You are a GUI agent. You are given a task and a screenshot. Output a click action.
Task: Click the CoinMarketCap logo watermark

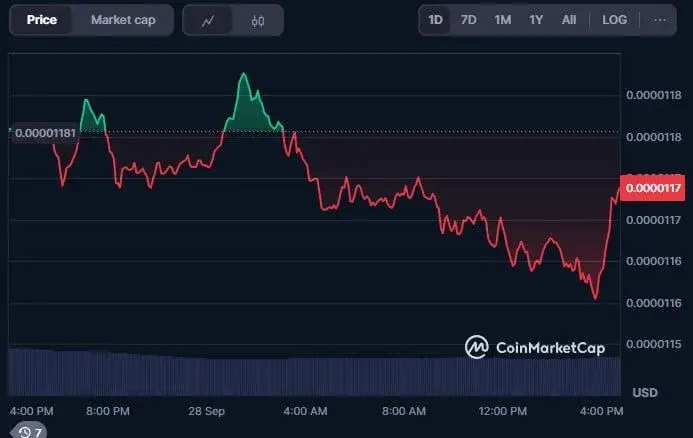coord(547,347)
